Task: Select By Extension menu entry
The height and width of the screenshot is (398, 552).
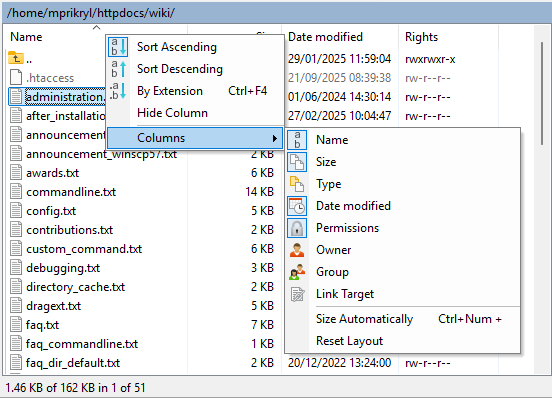Action: pos(195,91)
